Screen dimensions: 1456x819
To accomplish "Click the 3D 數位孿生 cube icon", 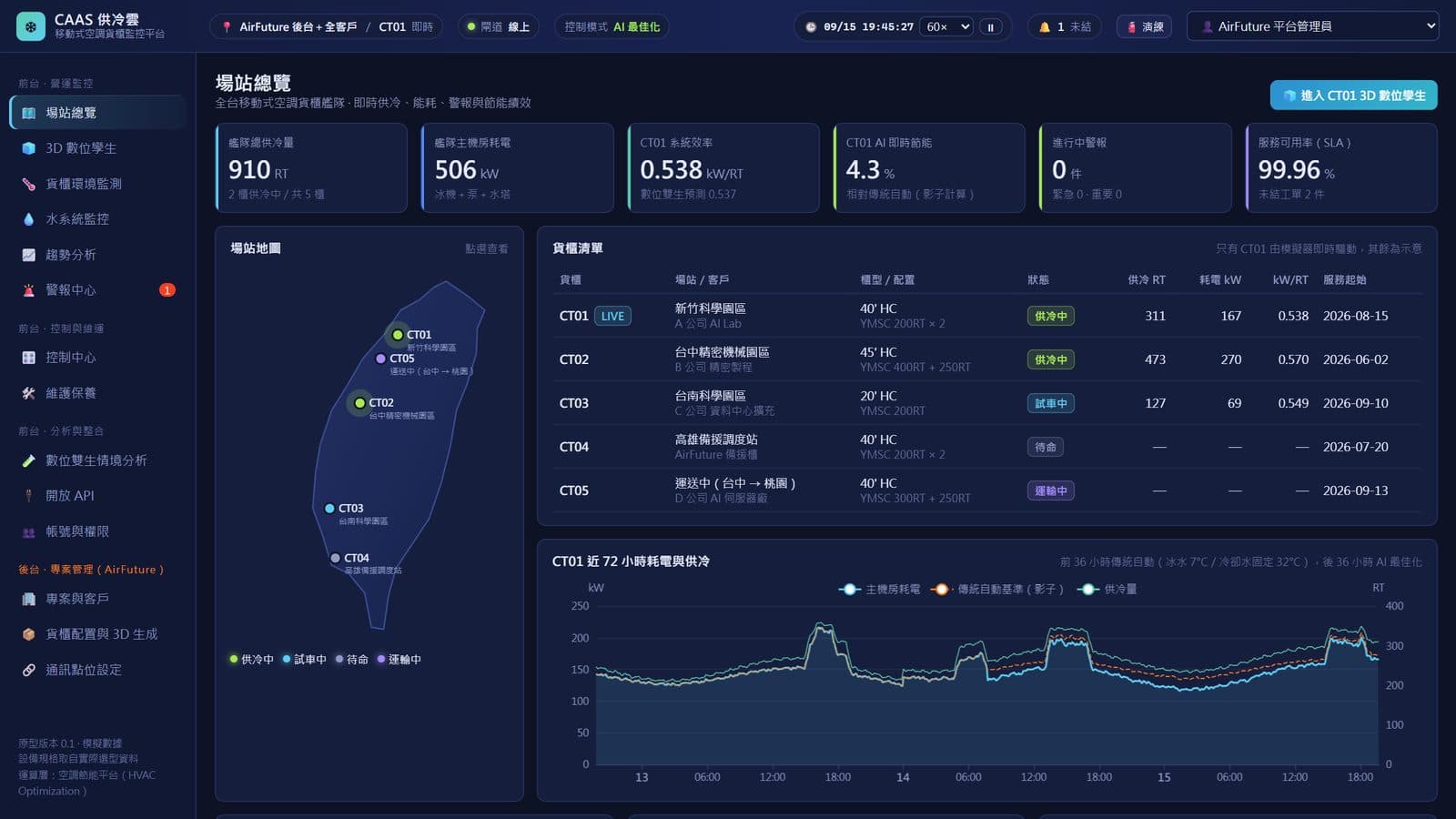I will tap(28, 148).
